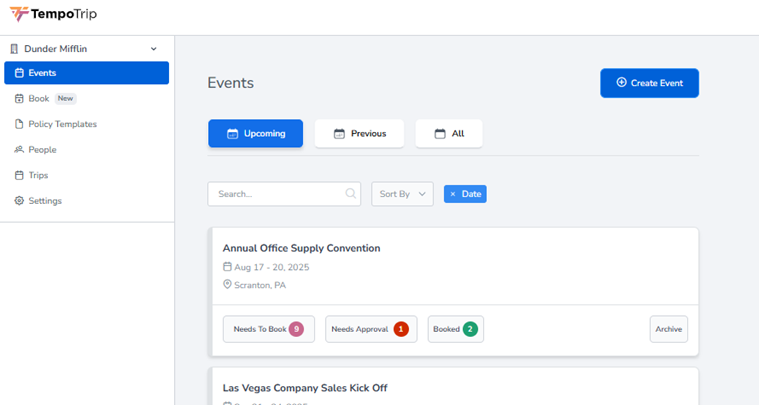This screenshot has height=405, width=759.
Task: Go to Policy Templates
Action: (x=62, y=124)
